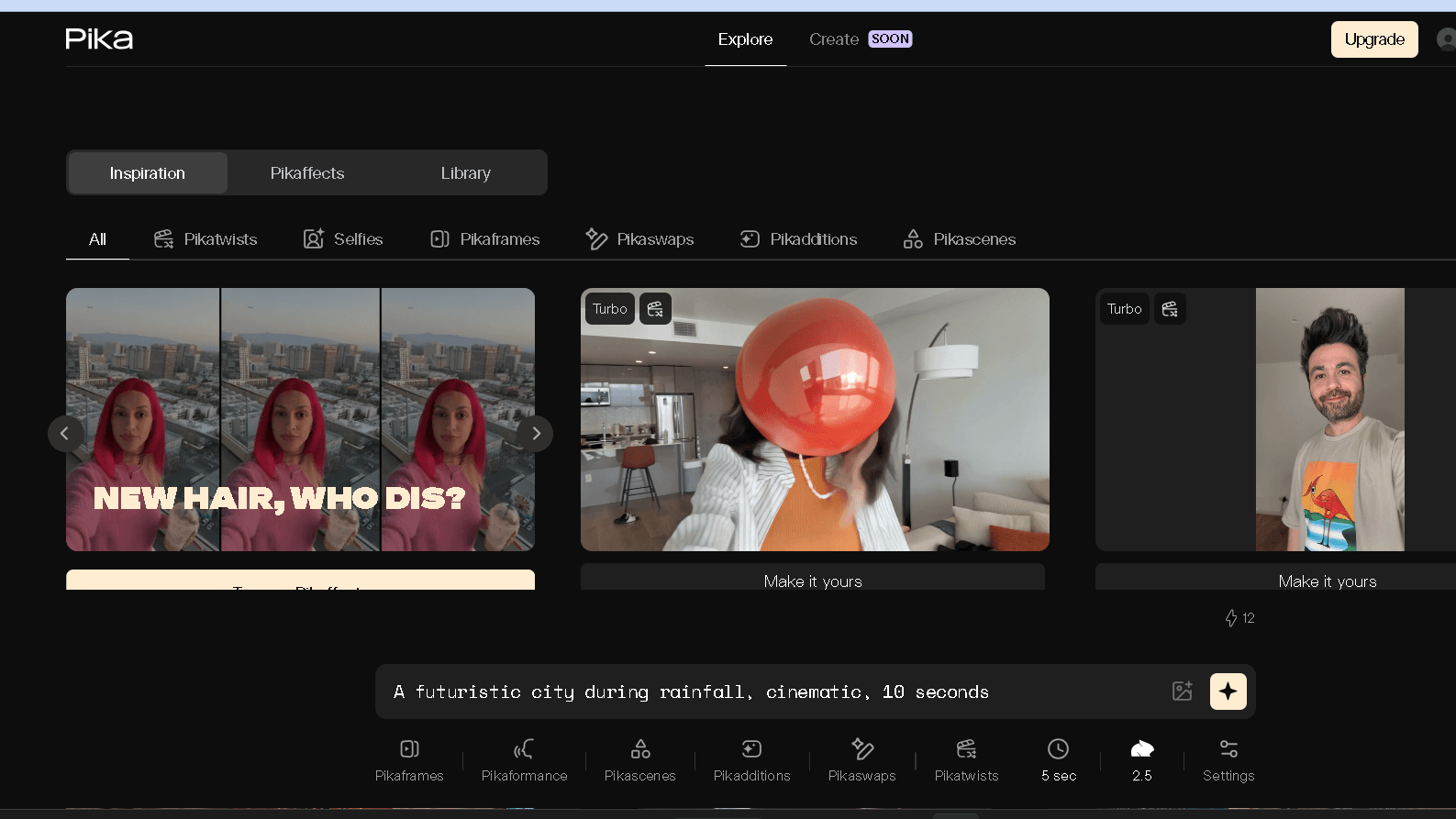Image resolution: width=1456 pixels, height=819 pixels.
Task: Open the user profile avatar
Action: click(x=1446, y=39)
